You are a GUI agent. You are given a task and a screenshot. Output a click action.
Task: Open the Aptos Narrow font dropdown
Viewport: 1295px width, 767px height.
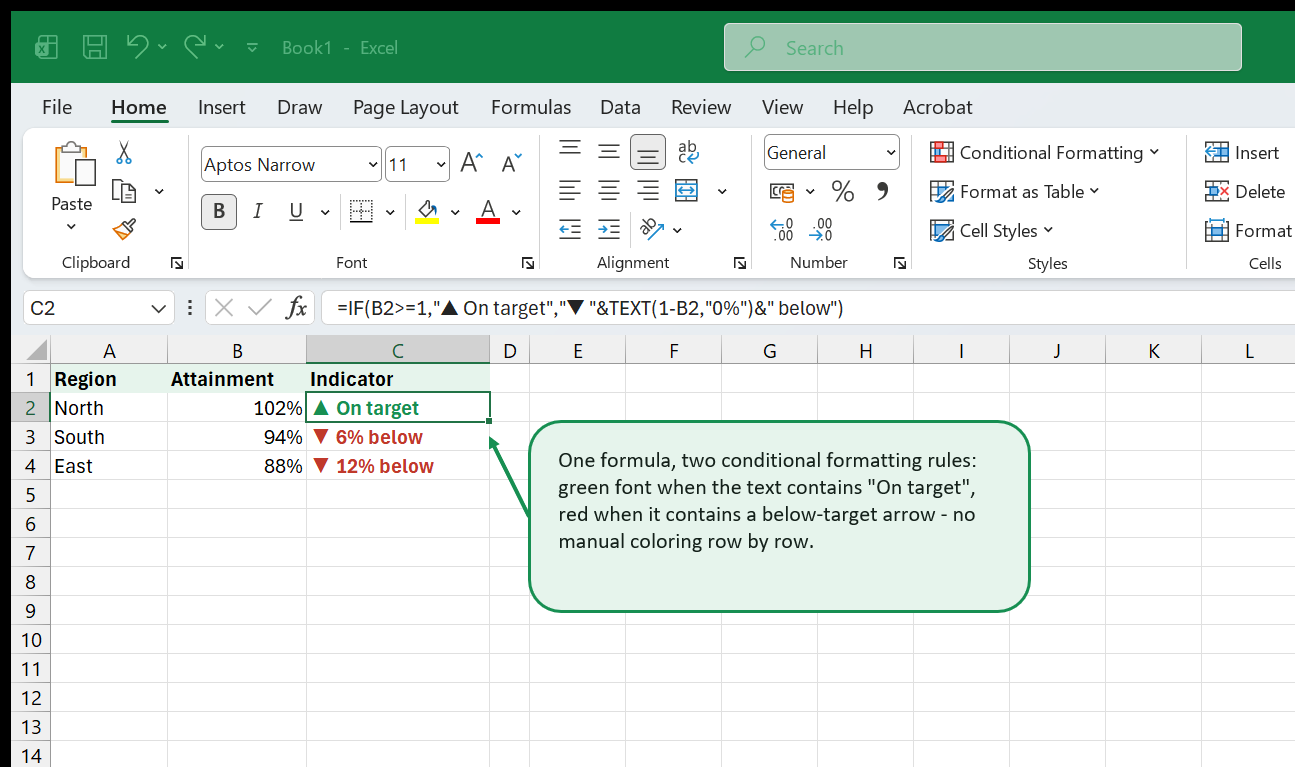coord(374,165)
